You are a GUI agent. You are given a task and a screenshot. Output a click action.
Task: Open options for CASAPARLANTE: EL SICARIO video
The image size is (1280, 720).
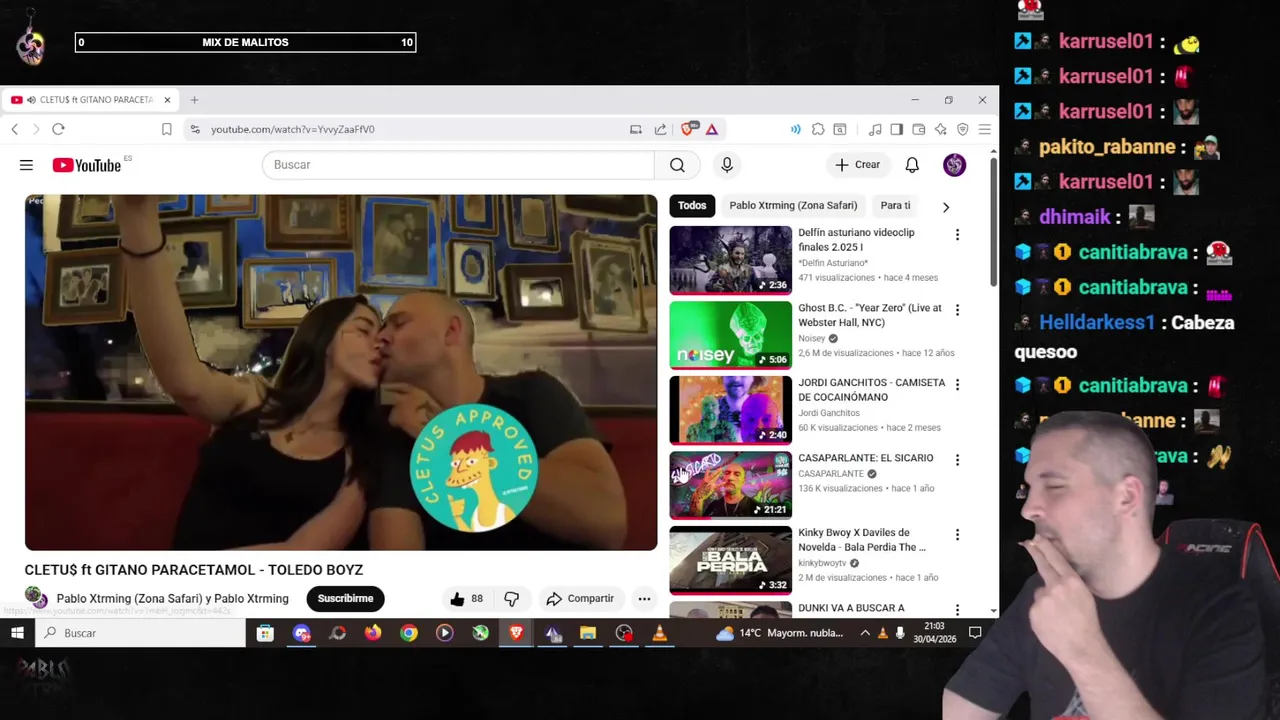[957, 460]
